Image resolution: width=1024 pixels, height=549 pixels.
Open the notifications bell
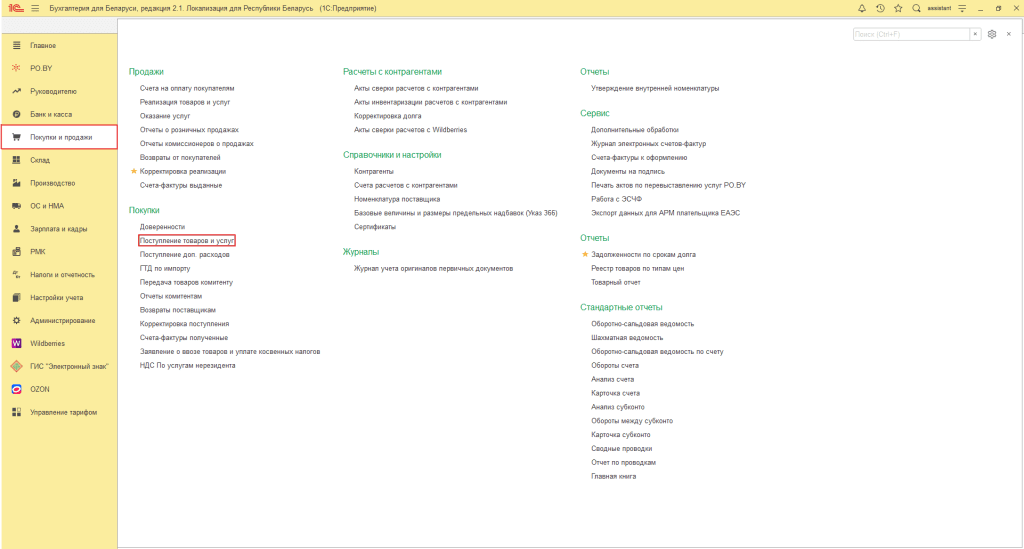(x=862, y=8)
